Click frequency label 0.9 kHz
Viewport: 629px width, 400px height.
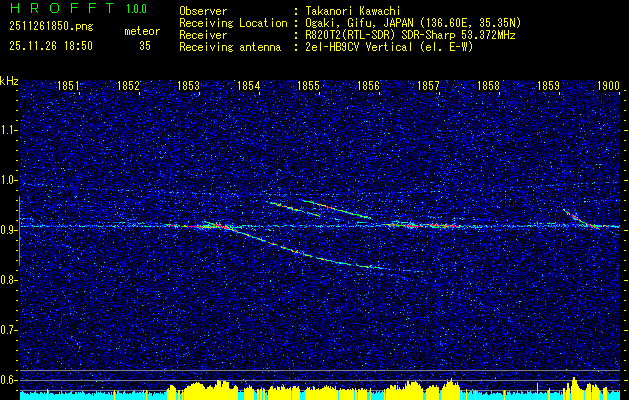click(8, 230)
